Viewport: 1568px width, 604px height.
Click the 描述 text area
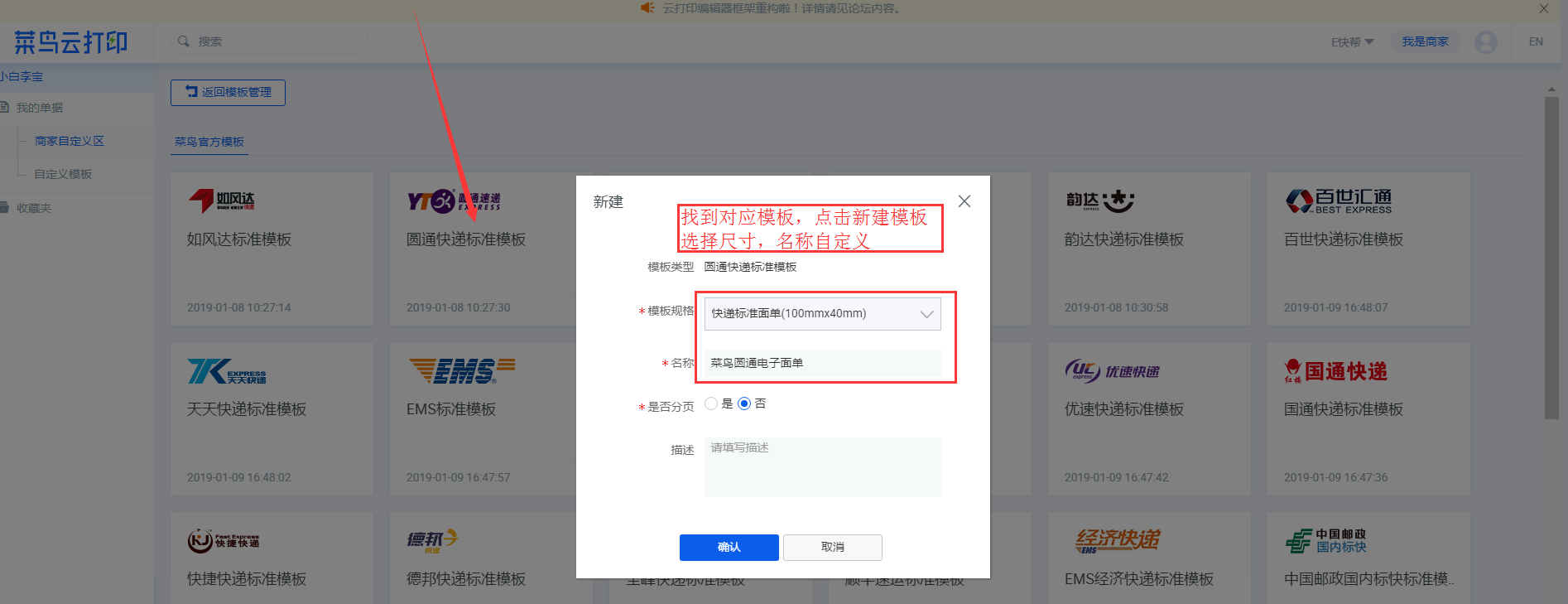(822, 467)
